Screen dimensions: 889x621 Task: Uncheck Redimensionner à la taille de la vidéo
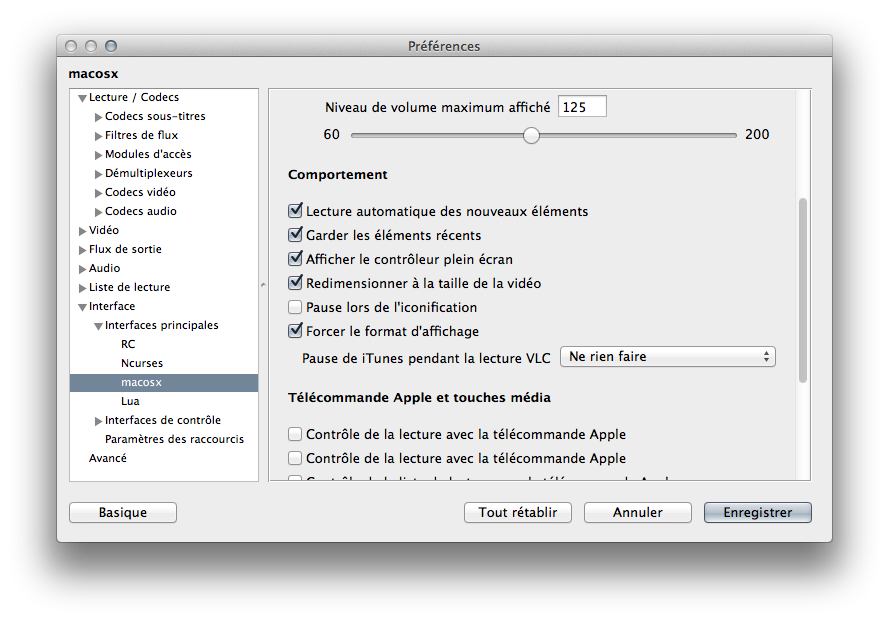(295, 283)
